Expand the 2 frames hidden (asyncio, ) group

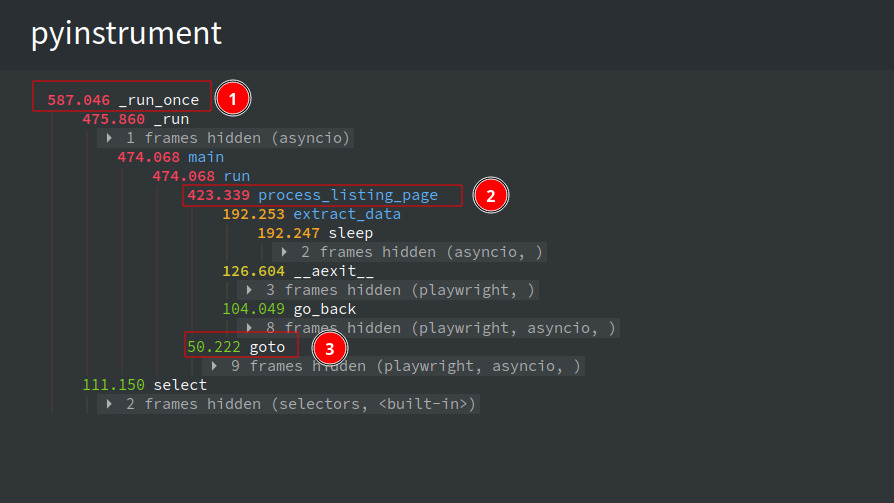point(408,252)
